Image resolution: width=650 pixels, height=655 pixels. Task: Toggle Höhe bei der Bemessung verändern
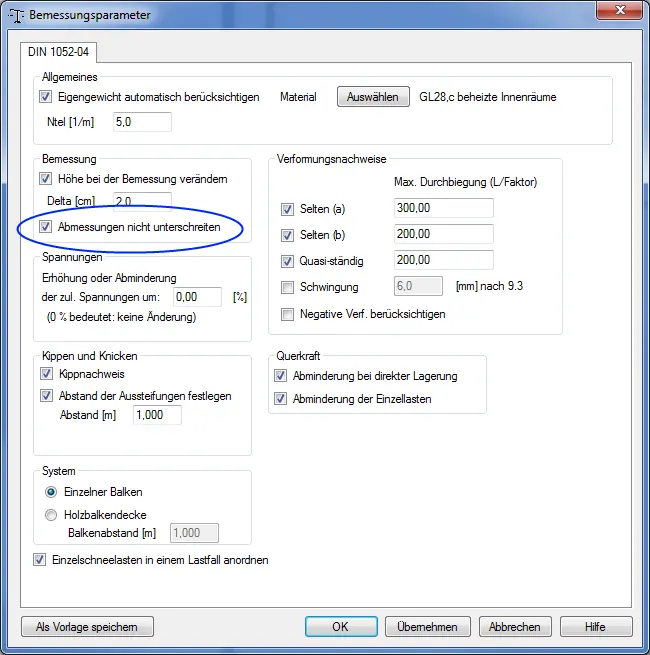[x=46, y=179]
